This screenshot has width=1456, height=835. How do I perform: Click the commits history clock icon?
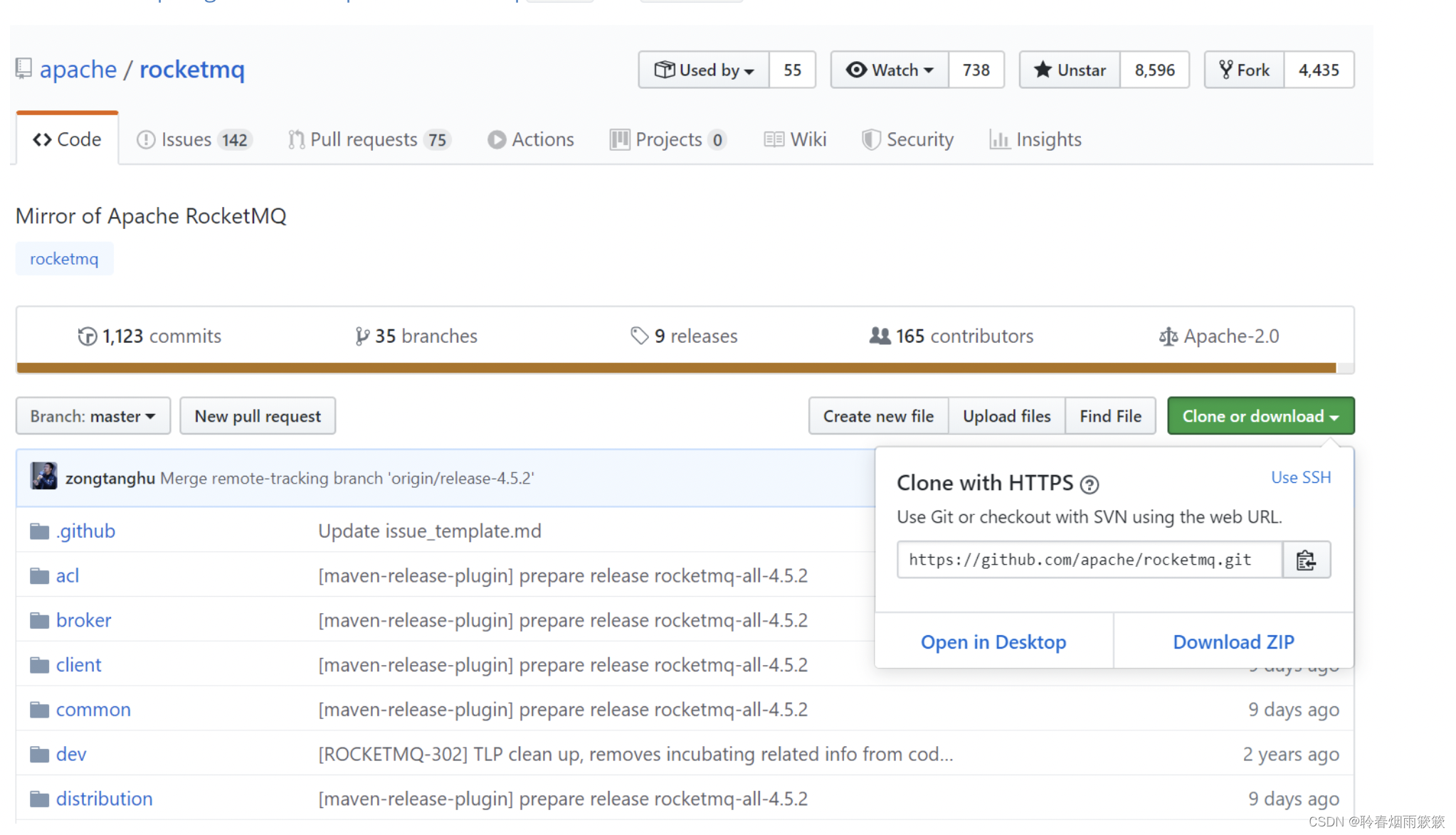pyautogui.click(x=88, y=336)
